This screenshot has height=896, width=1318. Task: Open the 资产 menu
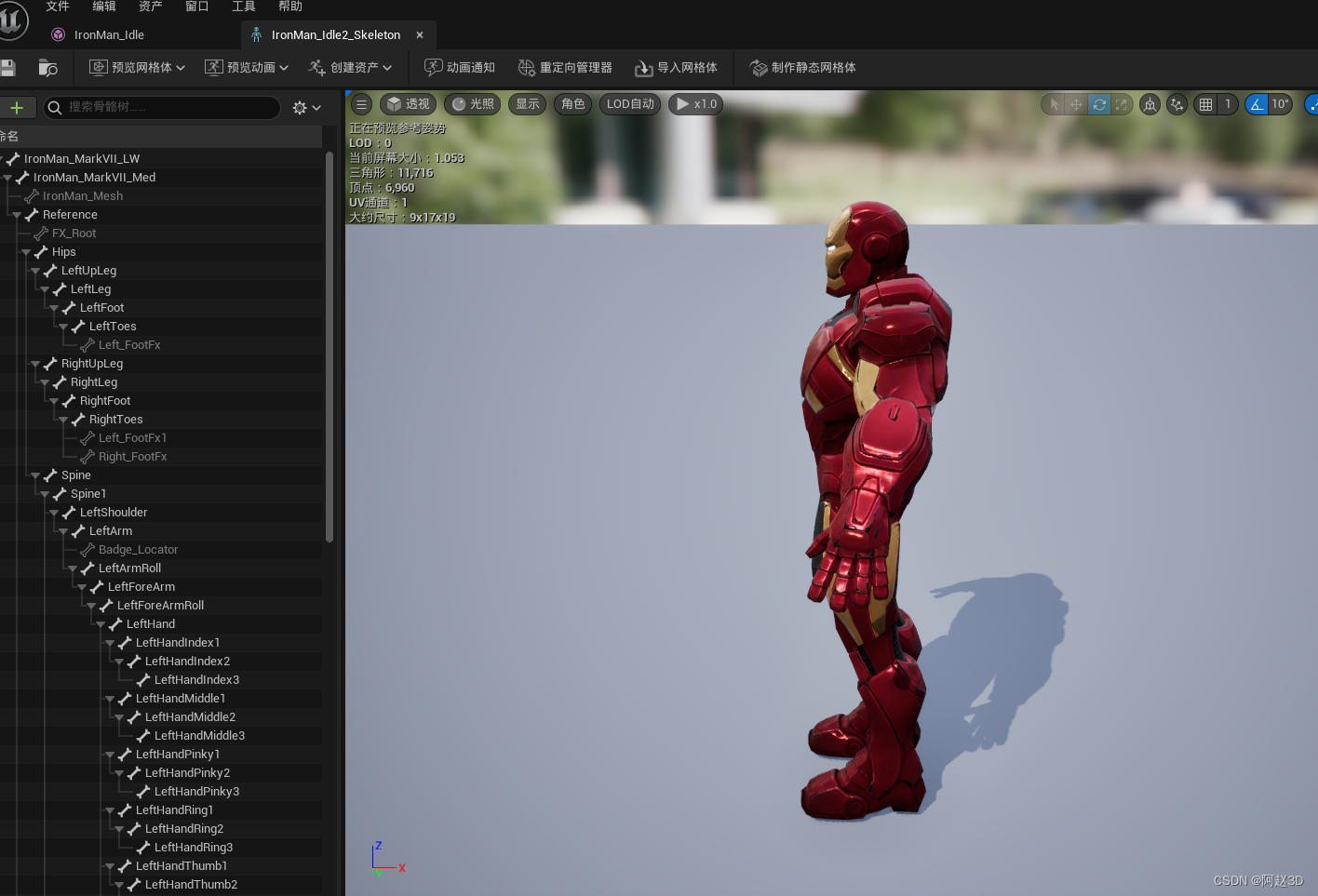[x=151, y=7]
